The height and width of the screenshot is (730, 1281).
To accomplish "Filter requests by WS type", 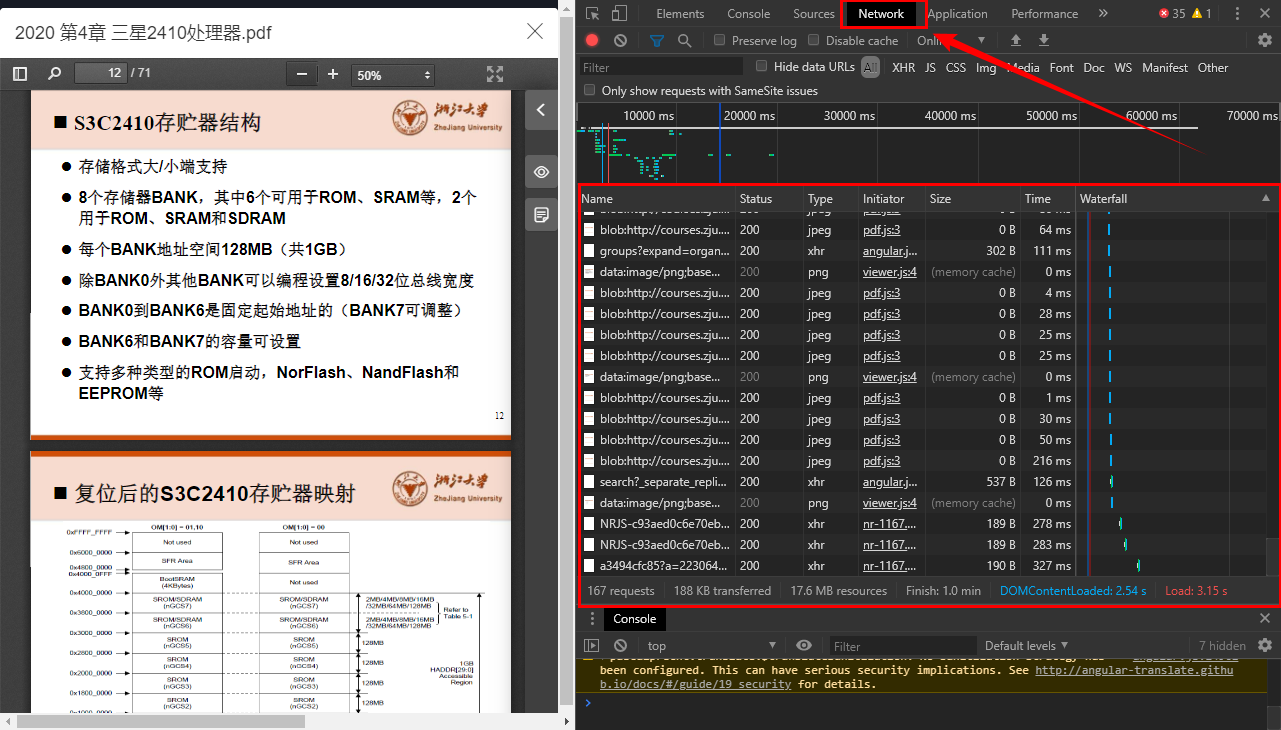I will [1123, 67].
